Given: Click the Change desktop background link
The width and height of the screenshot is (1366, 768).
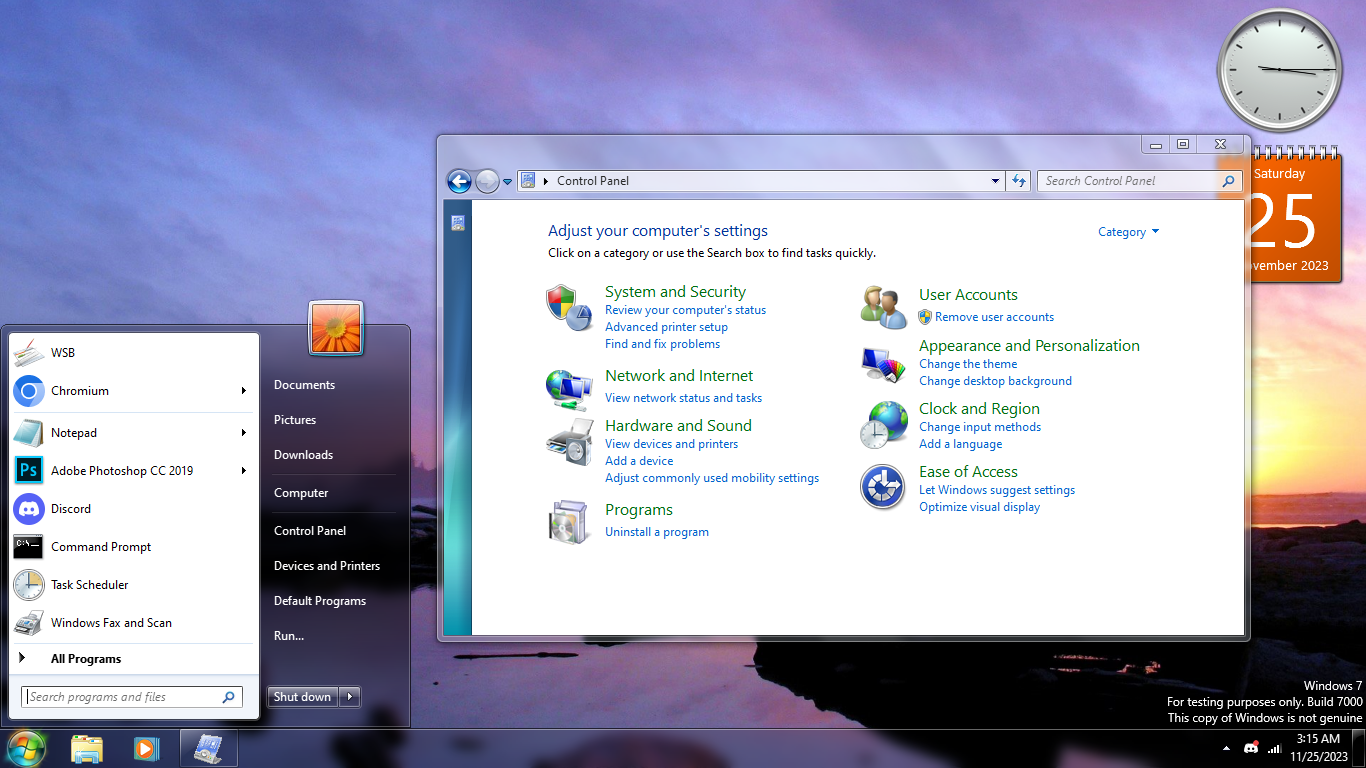Looking at the screenshot, I should [x=995, y=381].
